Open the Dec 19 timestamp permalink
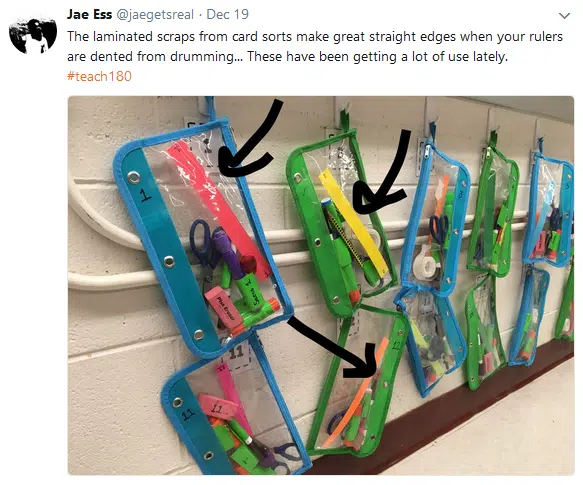This screenshot has height=485, width=583. click(228, 15)
